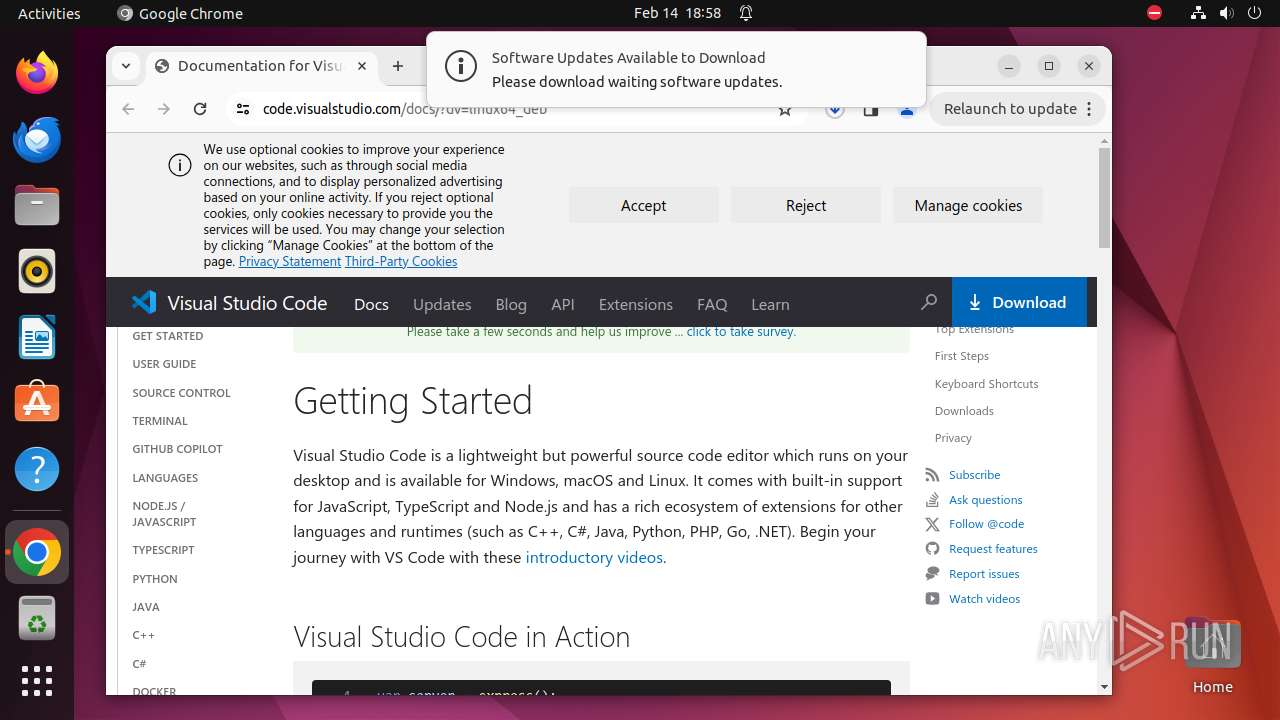Open the Files manager in dock
Viewport: 1280px width, 720px height.
point(37,205)
